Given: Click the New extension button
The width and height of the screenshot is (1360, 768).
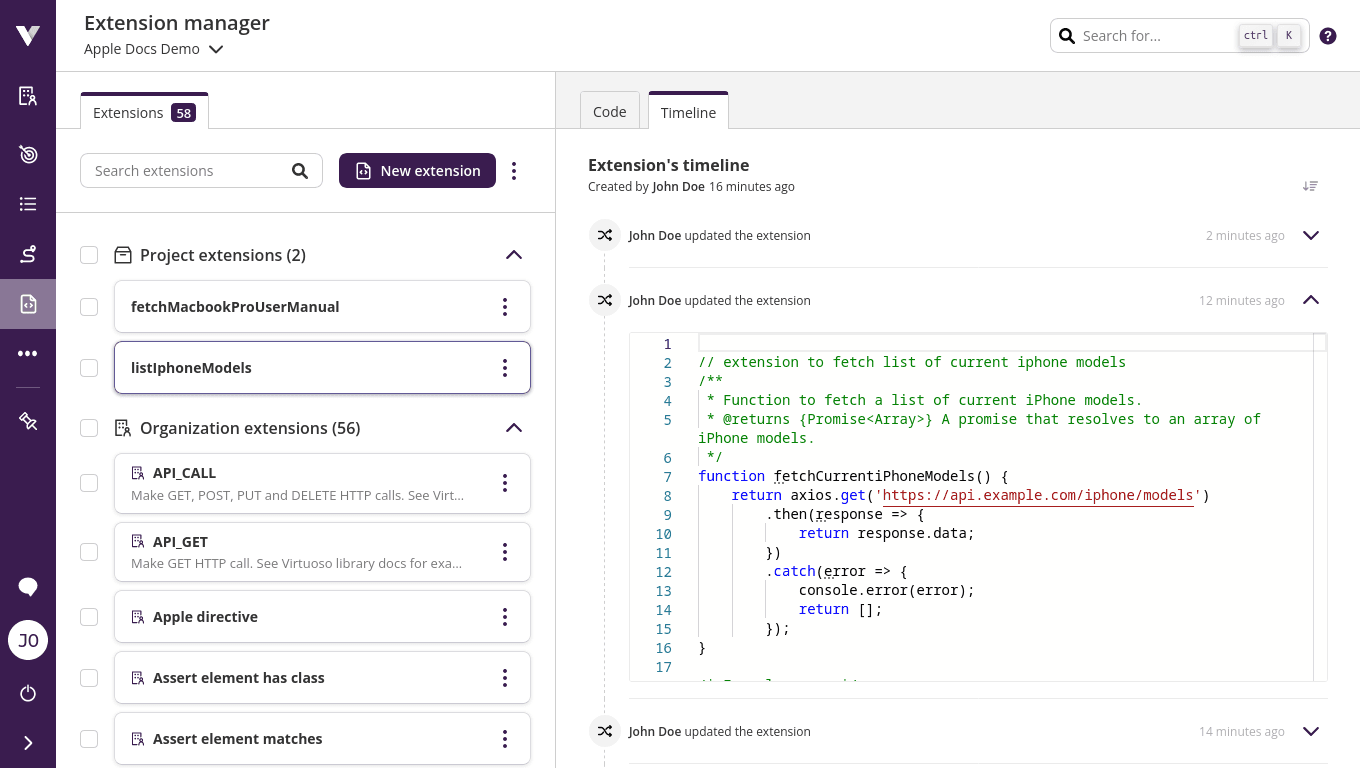Looking at the screenshot, I should pyautogui.click(x=417, y=171).
